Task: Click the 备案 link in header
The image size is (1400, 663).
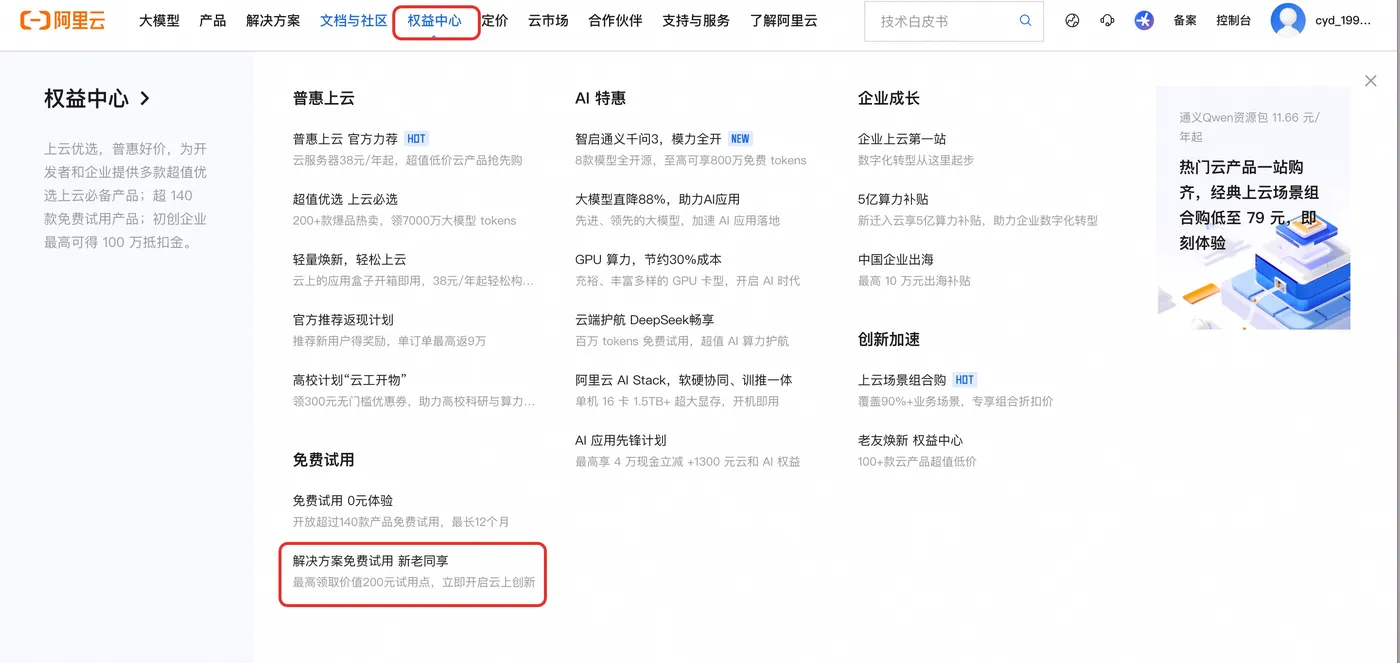Action: click(1185, 20)
